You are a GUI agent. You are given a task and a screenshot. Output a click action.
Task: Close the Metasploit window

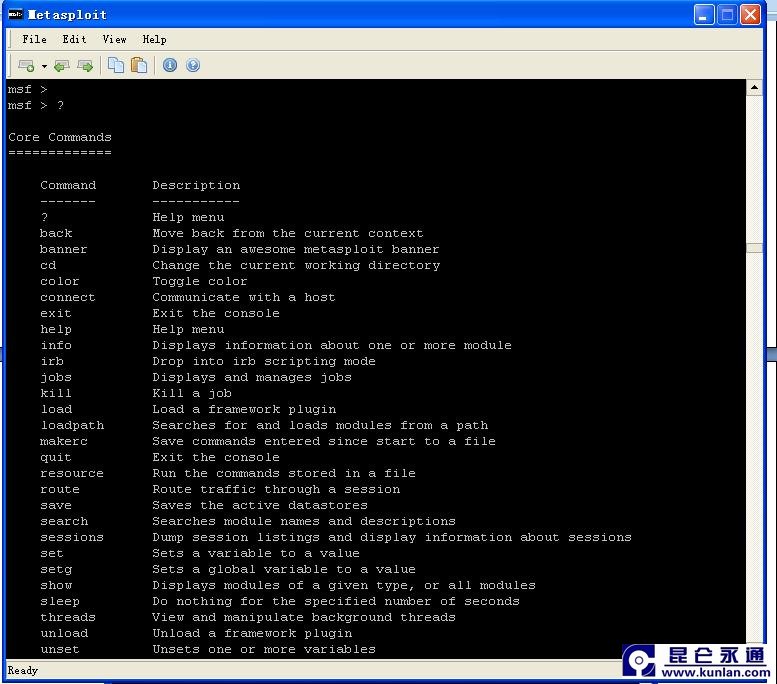750,14
